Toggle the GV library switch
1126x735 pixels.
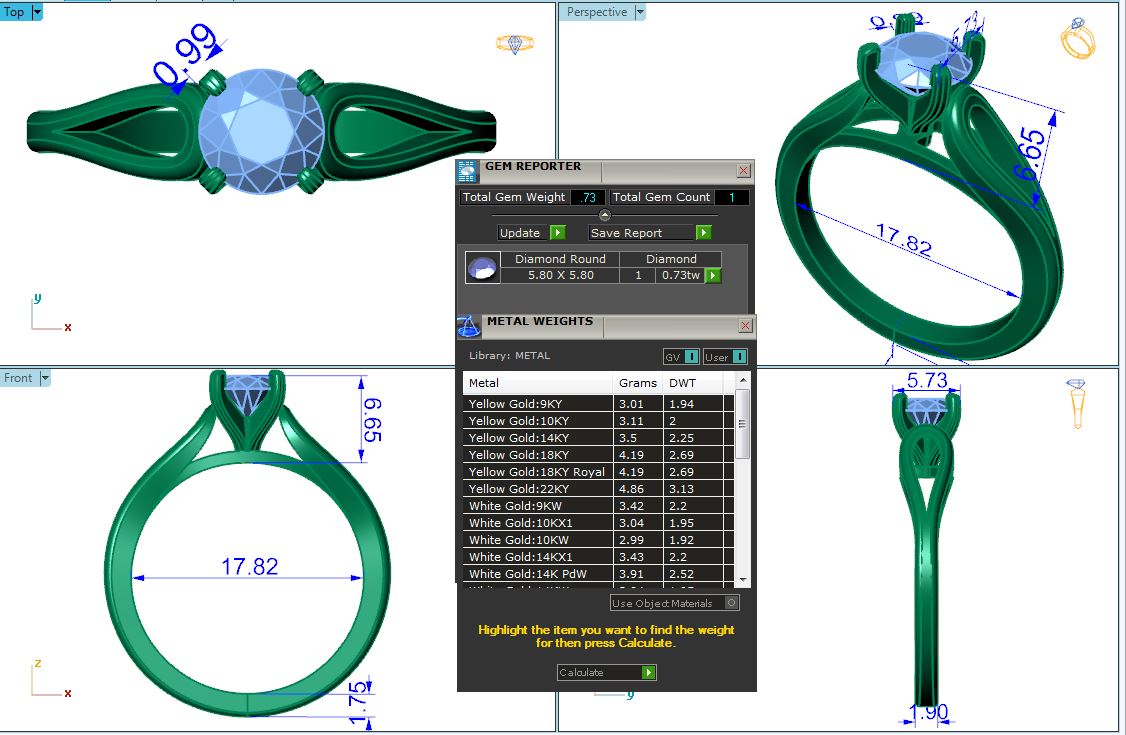pos(691,357)
